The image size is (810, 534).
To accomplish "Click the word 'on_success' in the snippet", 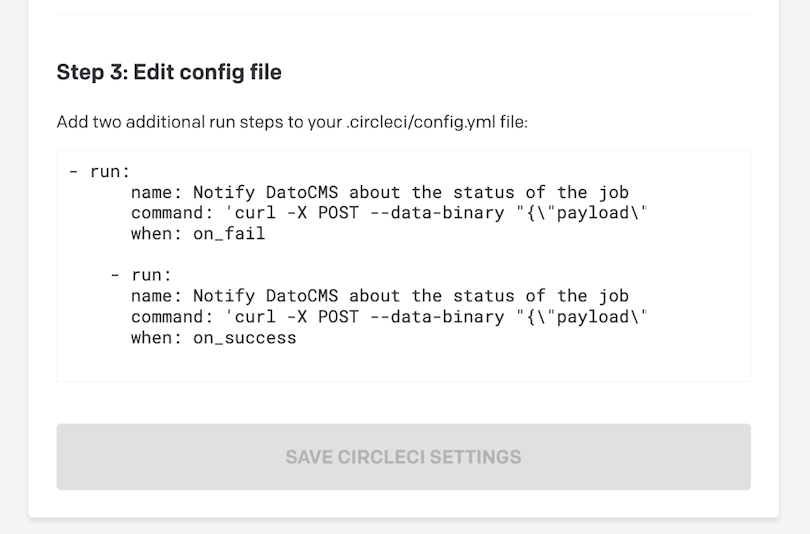I will click(x=245, y=338).
